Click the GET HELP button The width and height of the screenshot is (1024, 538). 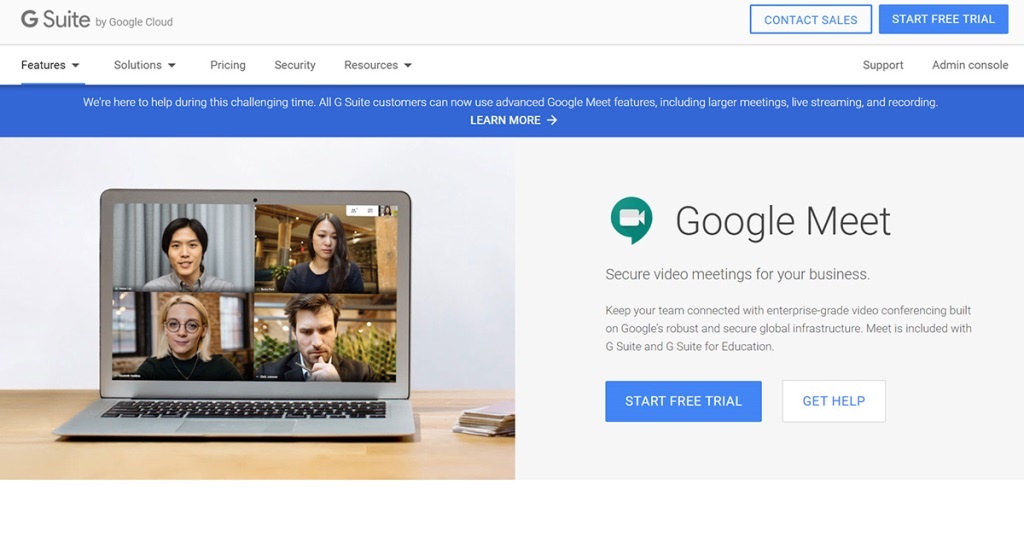(x=833, y=401)
